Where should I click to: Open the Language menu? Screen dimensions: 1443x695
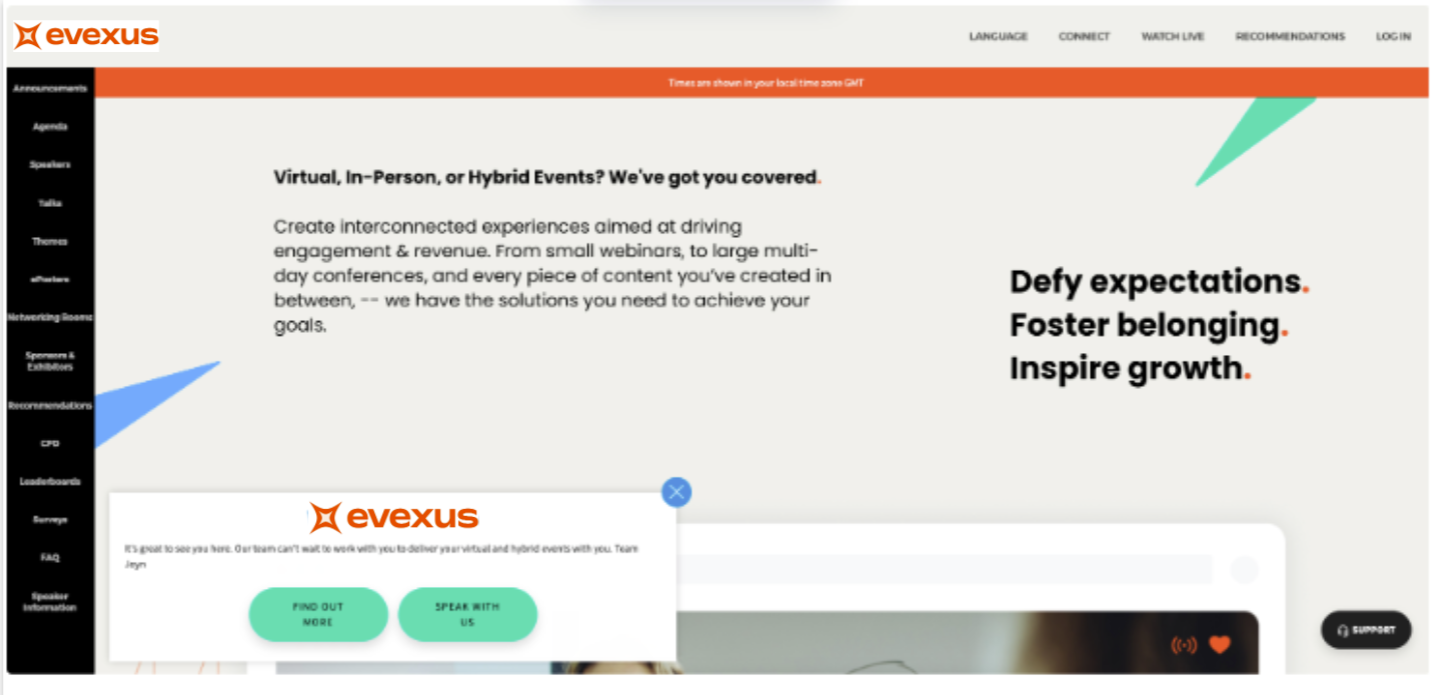click(x=998, y=36)
